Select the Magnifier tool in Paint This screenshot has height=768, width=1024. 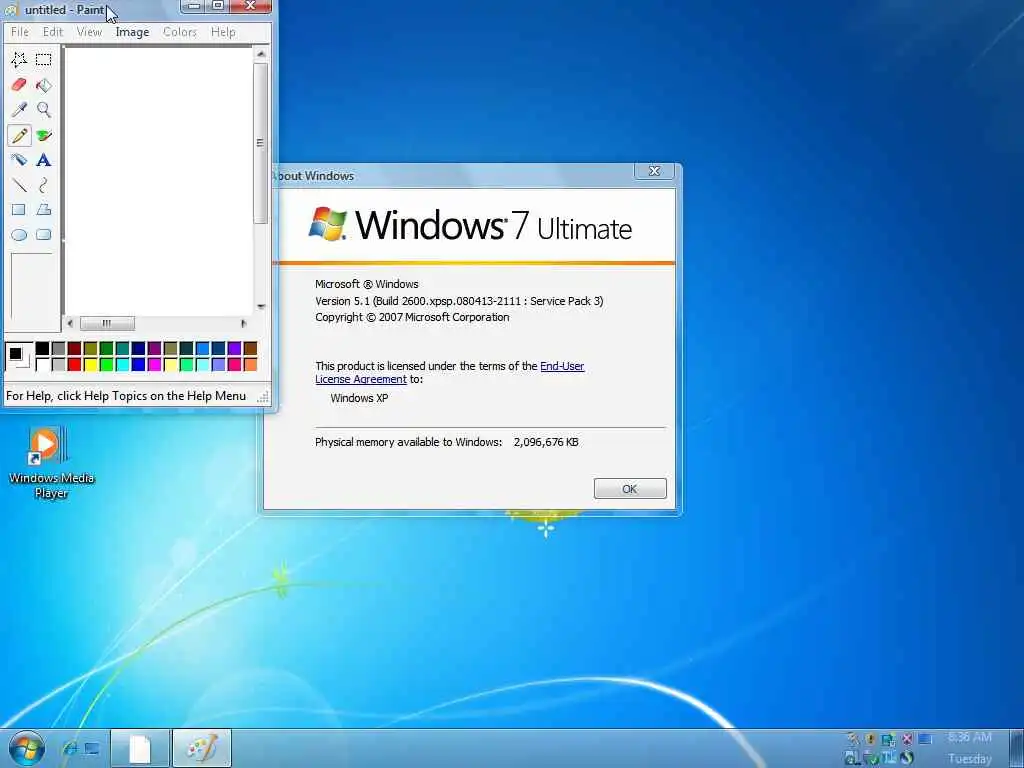(x=44, y=110)
